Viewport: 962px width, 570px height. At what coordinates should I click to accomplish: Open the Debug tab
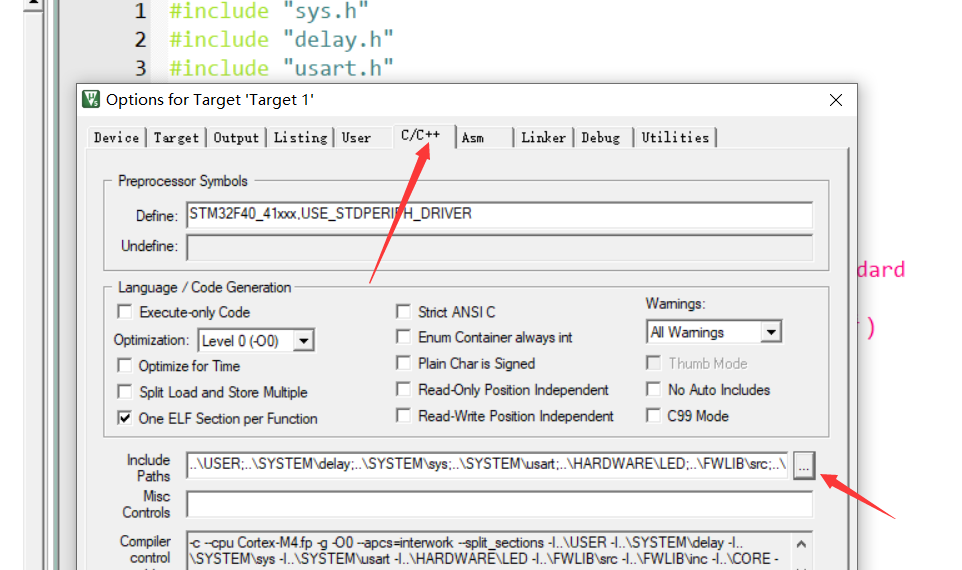click(601, 137)
